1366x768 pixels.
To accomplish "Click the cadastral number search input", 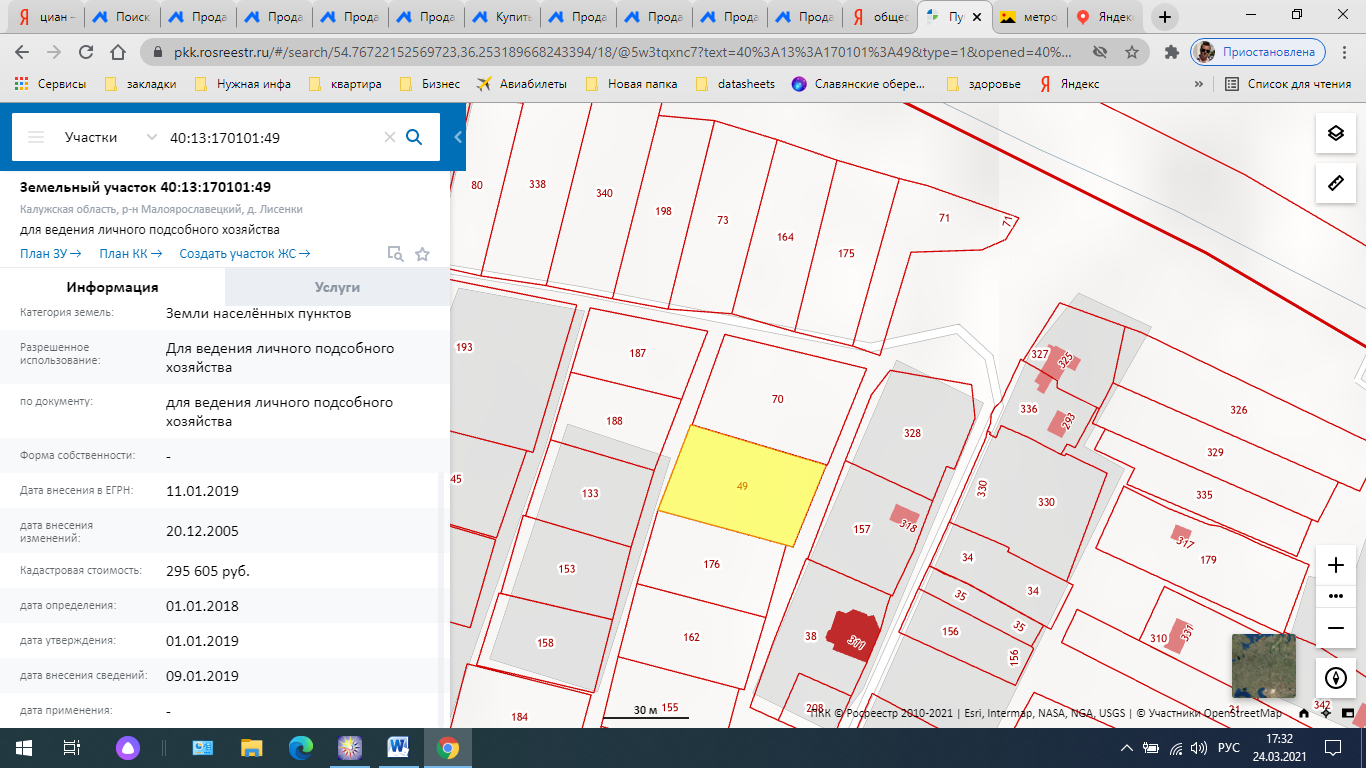I will click(270, 137).
